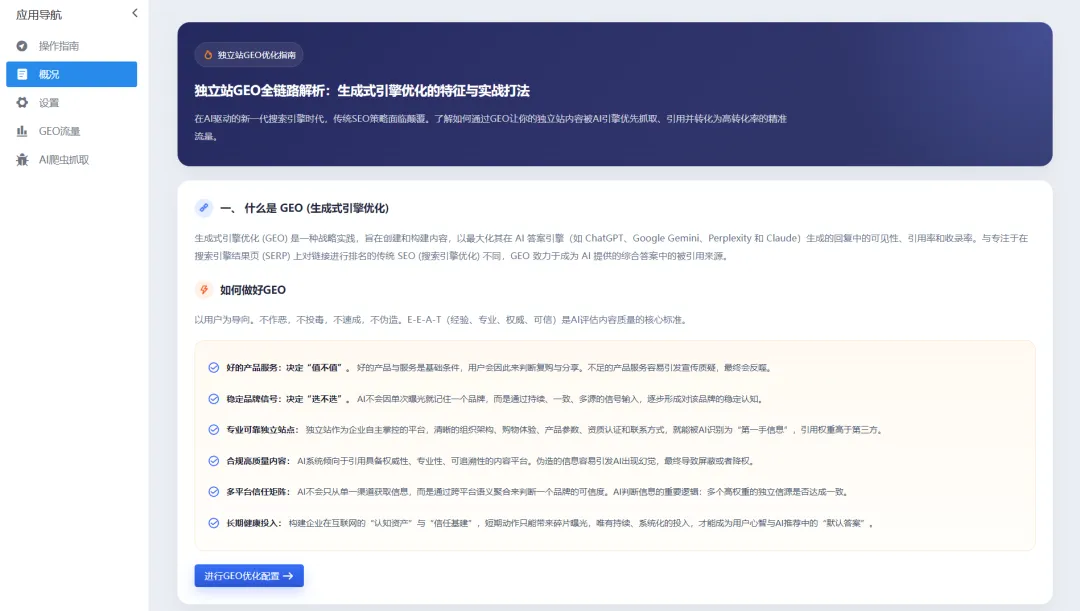This screenshot has width=1080, height=611.
Task: Click the paragraph starting 生成式引擎优化 (GEO) 是一种
Action: point(611,247)
